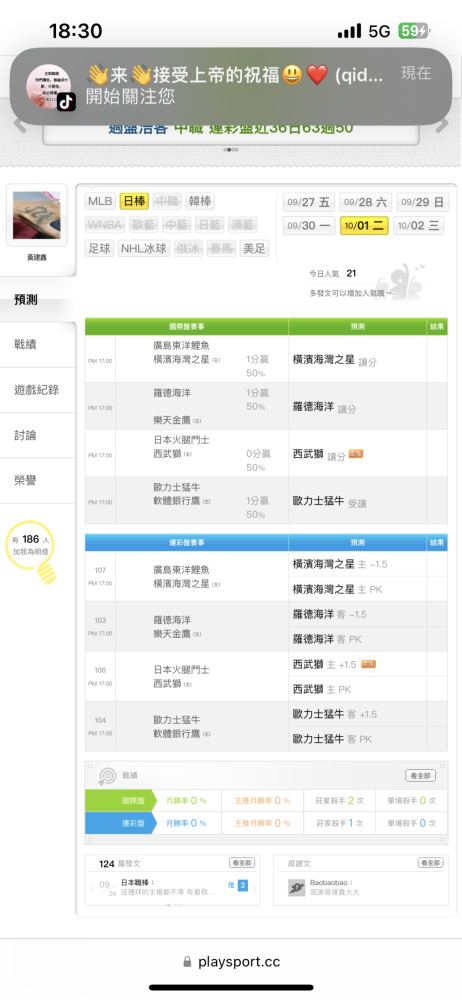Click next-post arrow in 發文 panel
The width and height of the screenshot is (462, 1000).
[x=256, y=886]
